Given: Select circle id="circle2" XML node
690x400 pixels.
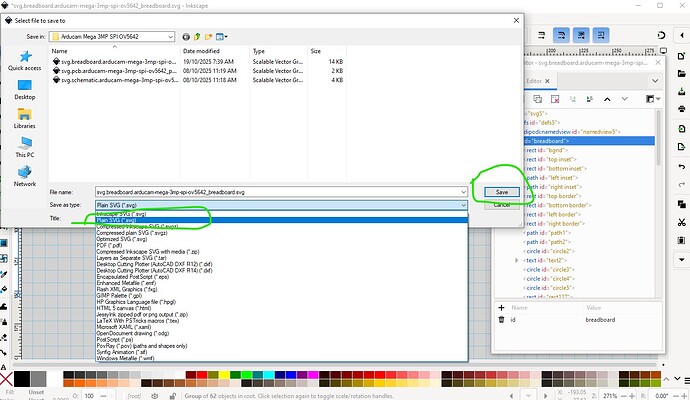Looking at the screenshot, I should coord(551,251).
